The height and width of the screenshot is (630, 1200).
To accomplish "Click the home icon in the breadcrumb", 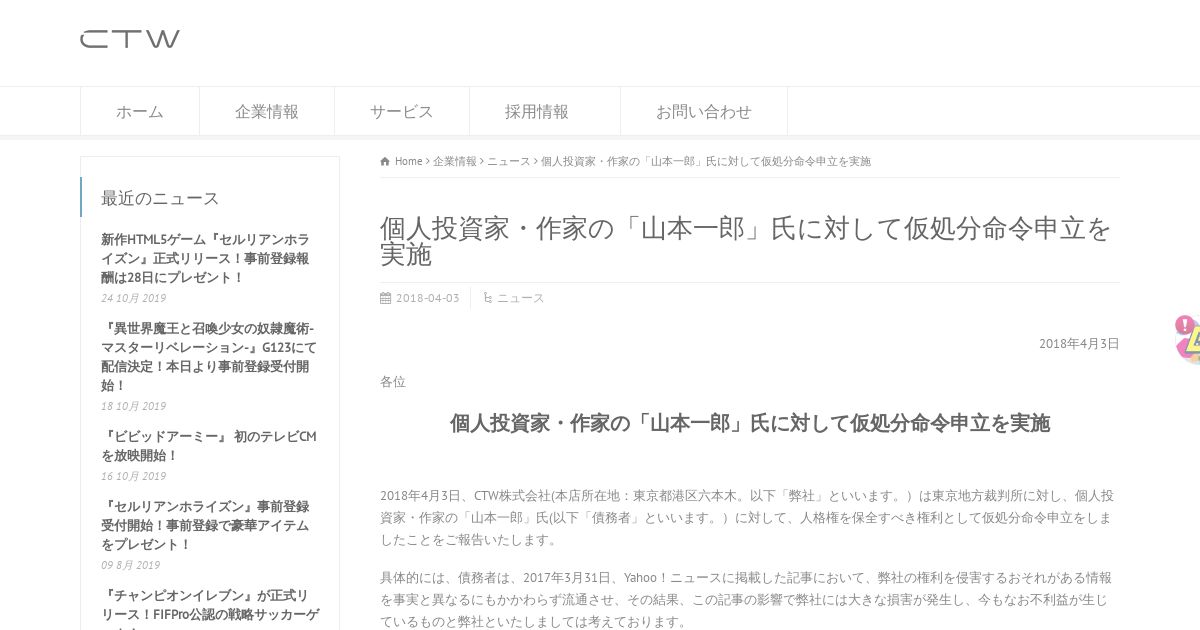I will click(385, 161).
